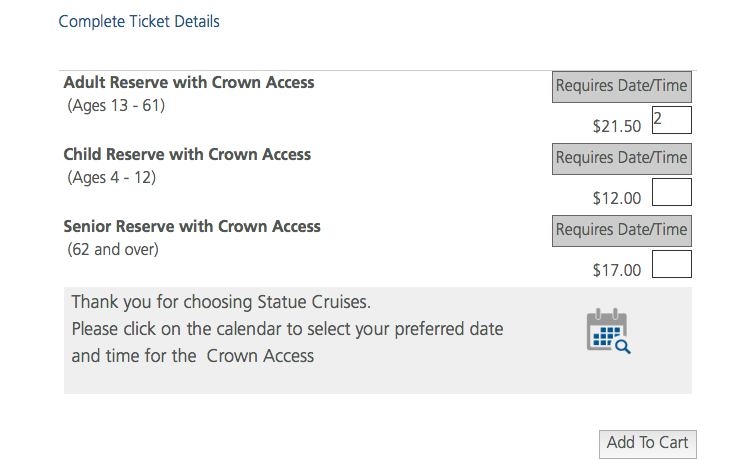
Task: Click the Add To Cart button
Action: tap(648, 444)
